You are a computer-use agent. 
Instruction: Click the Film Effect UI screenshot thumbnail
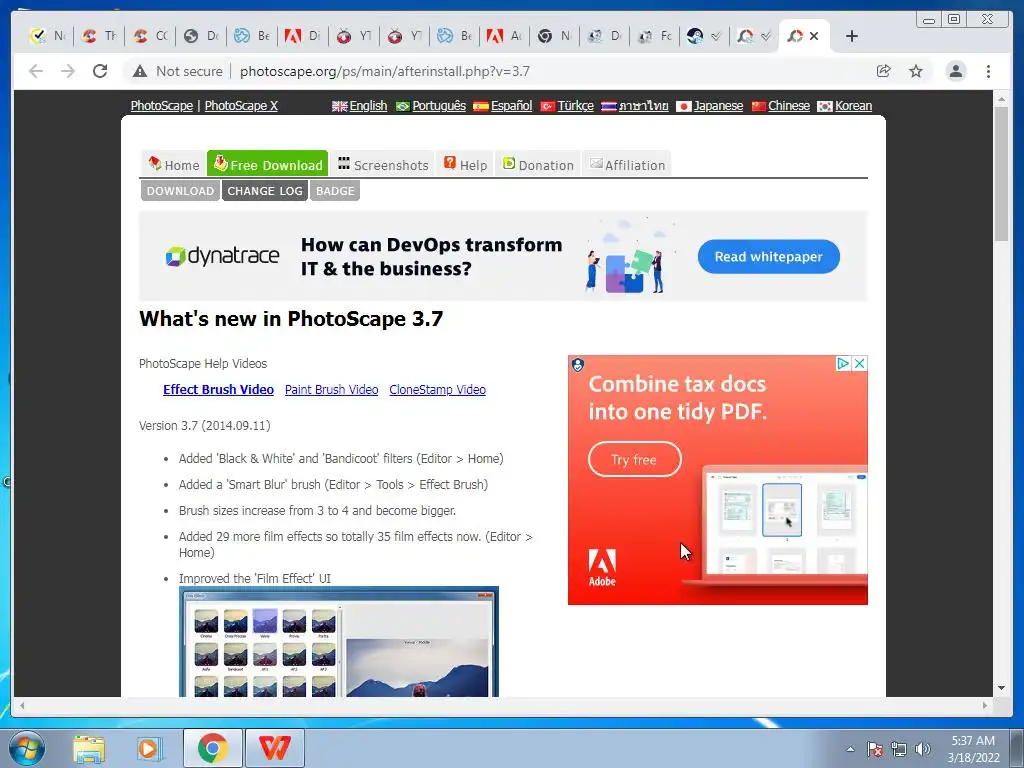point(338,642)
